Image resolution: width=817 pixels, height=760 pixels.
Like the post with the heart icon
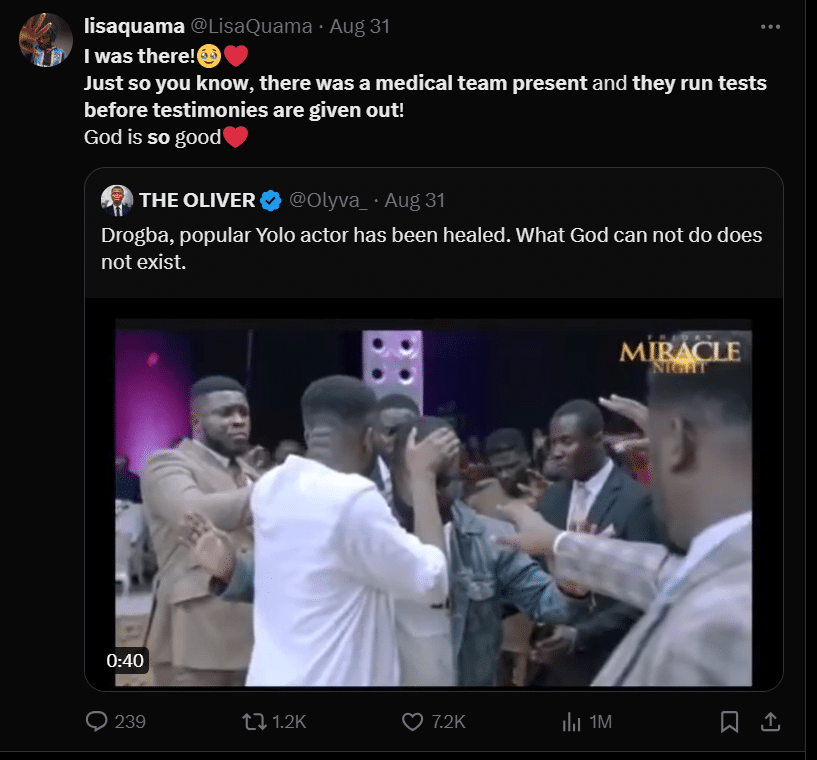[412, 720]
